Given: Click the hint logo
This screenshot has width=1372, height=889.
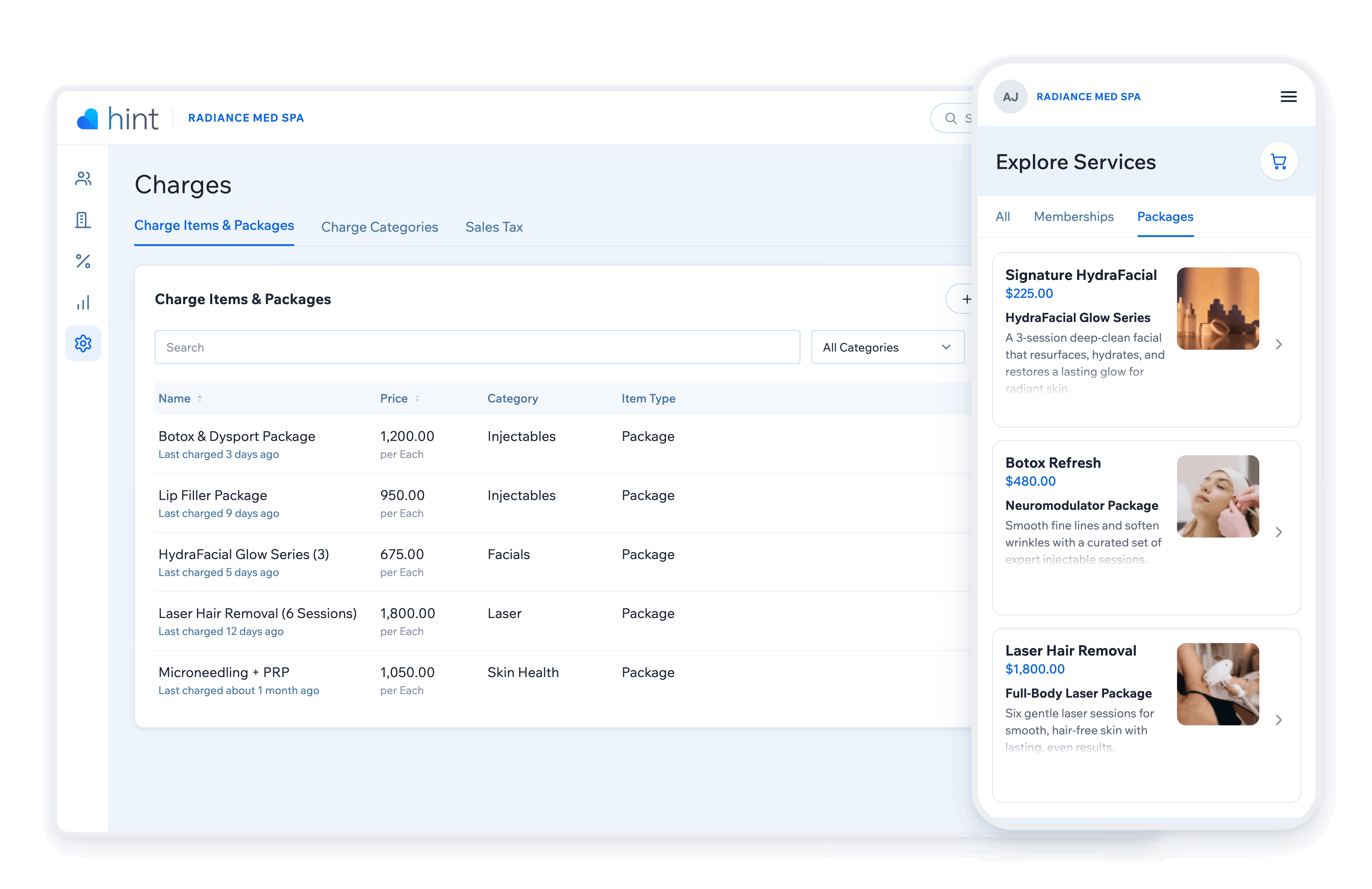Looking at the screenshot, I should click(x=117, y=118).
